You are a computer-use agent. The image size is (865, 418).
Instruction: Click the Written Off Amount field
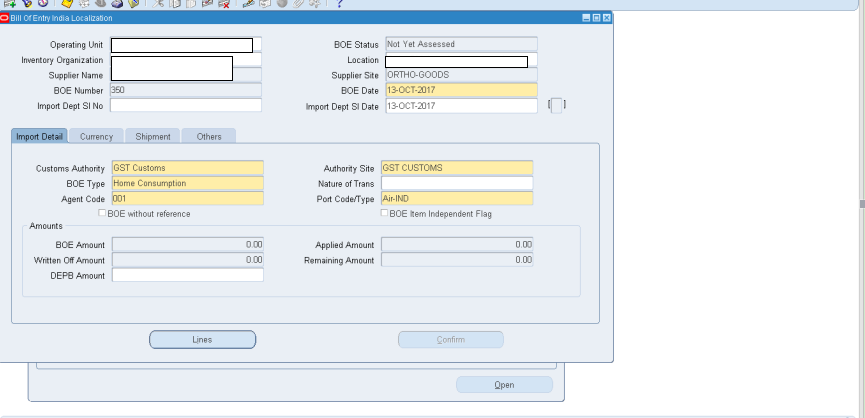click(x=188, y=260)
